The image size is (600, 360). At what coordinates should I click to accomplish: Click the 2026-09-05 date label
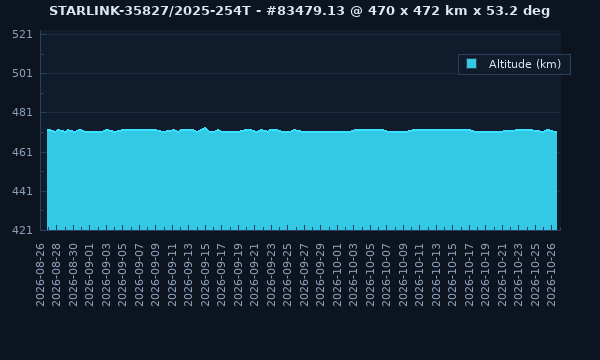[122, 274]
